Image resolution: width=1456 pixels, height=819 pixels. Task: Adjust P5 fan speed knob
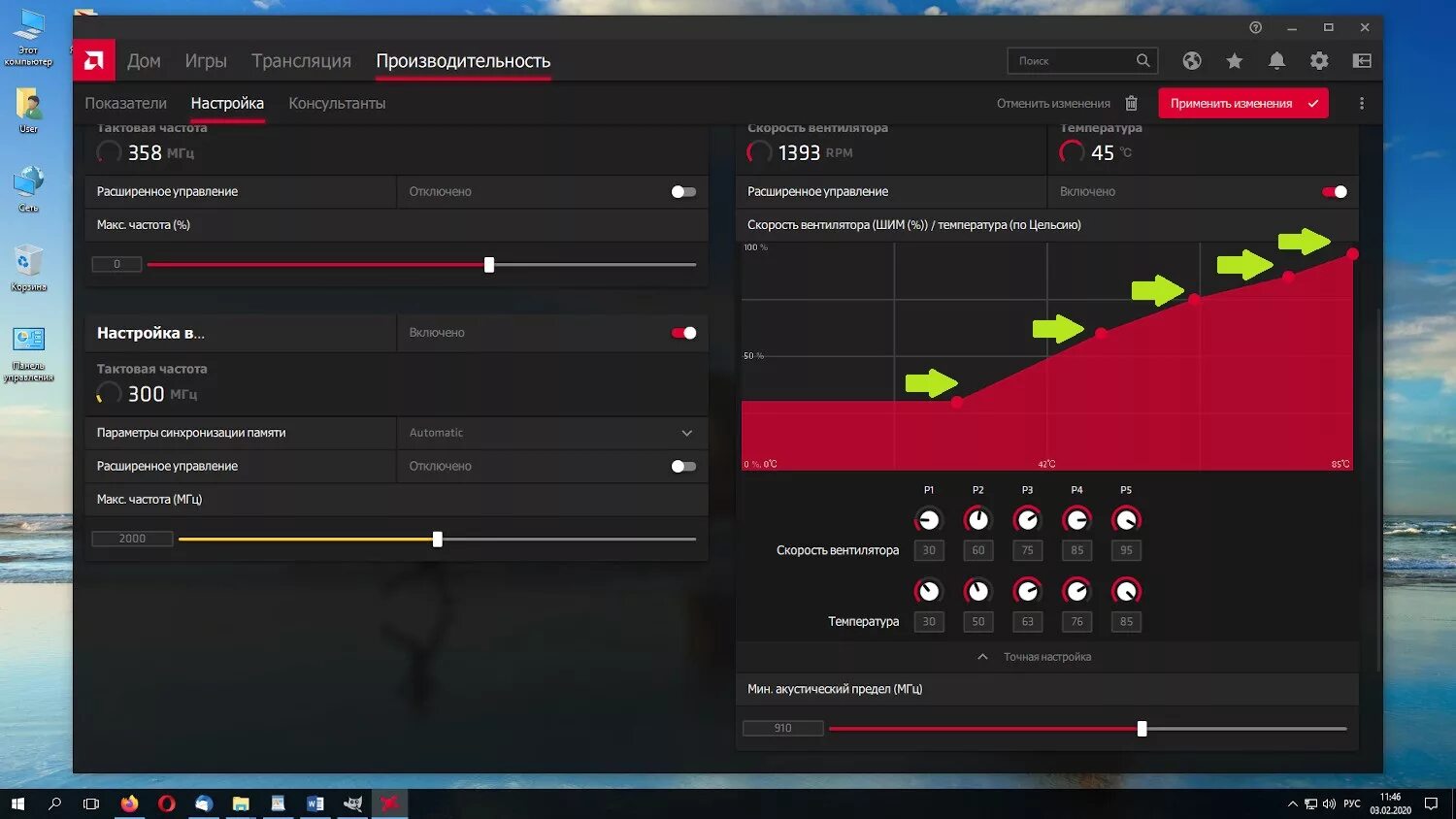pyautogui.click(x=1126, y=520)
